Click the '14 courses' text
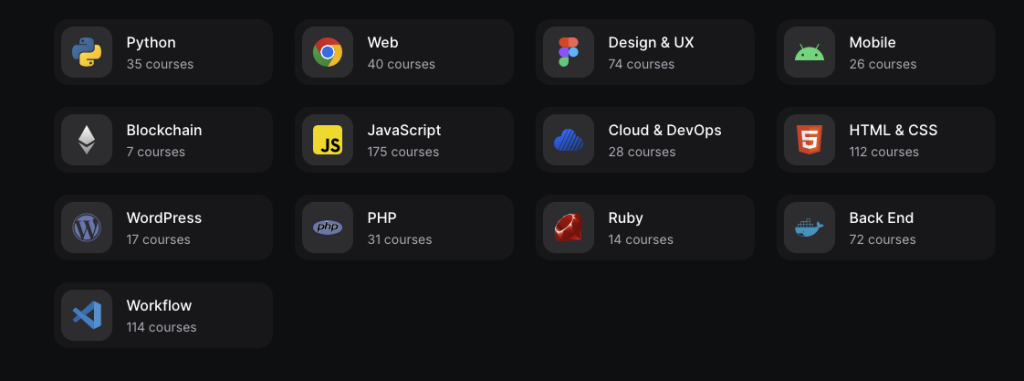The height and width of the screenshot is (381, 1024). [x=641, y=240]
